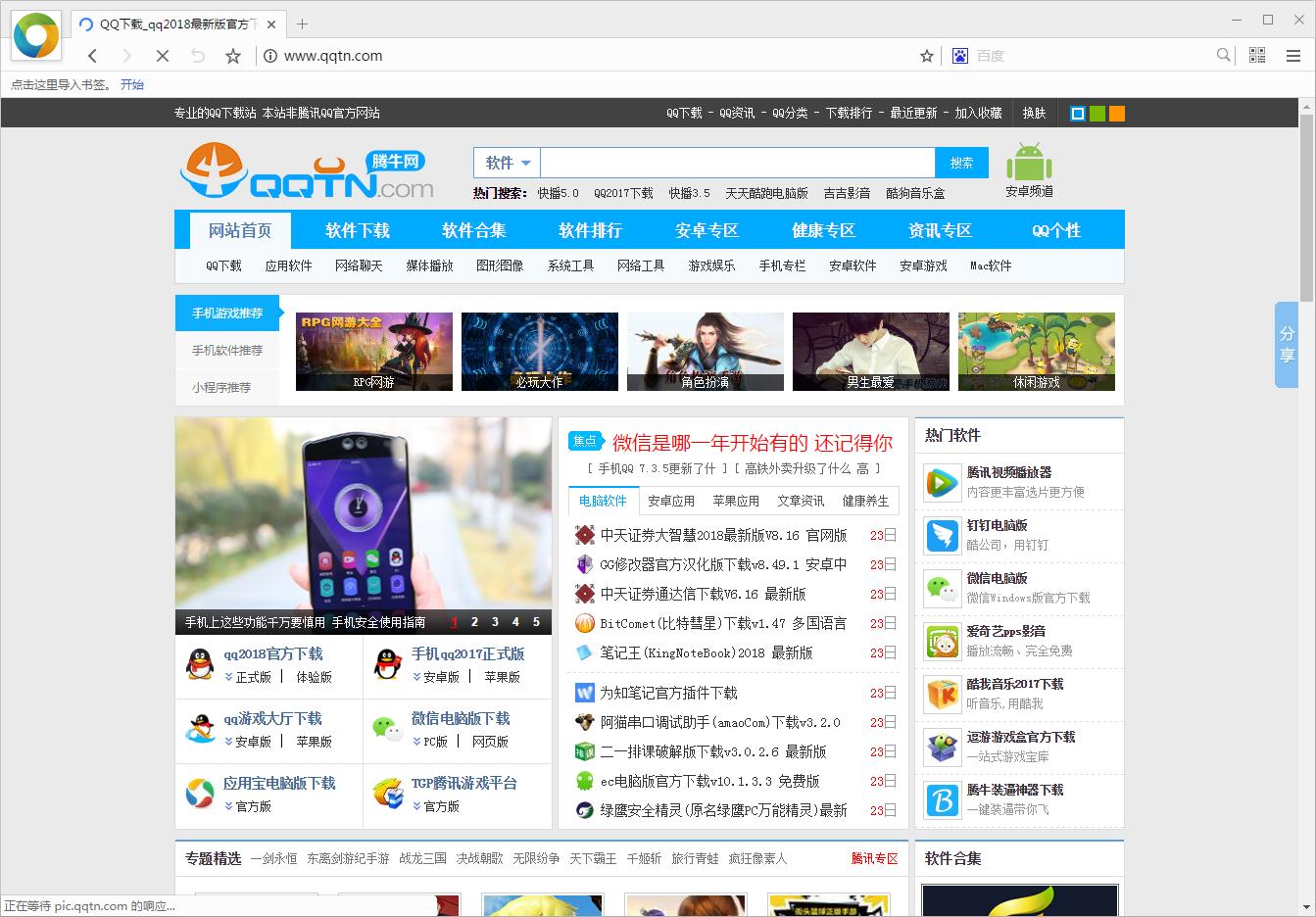Expand 安卓版 under qq游戏大厅下载
The height and width of the screenshot is (917, 1316).
pyautogui.click(x=248, y=742)
